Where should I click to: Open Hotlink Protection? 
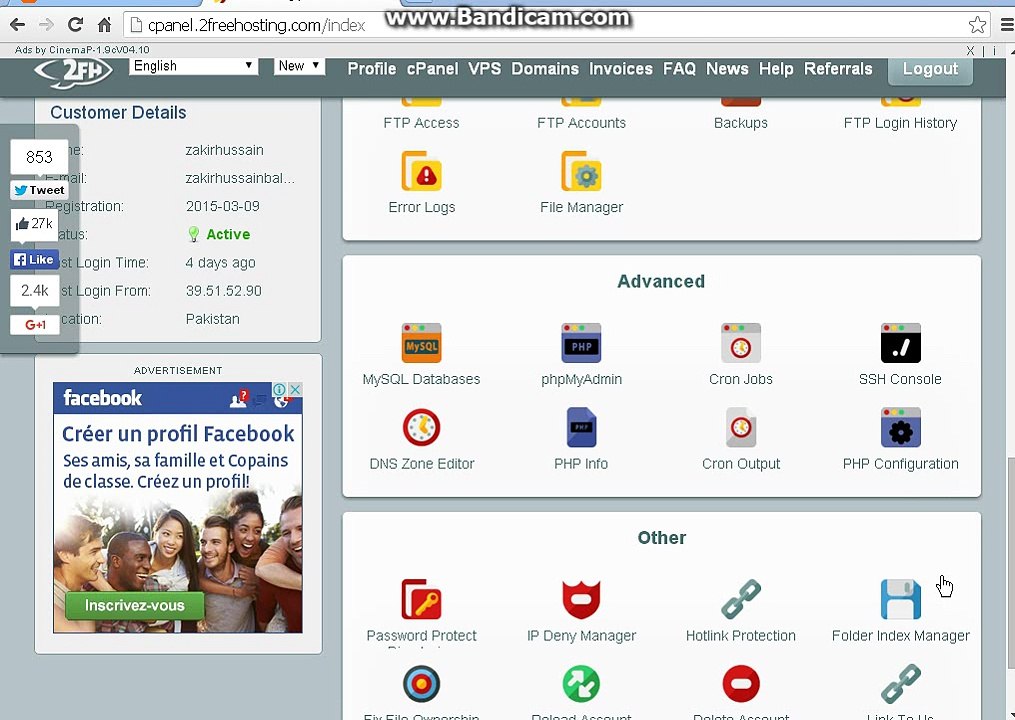click(x=741, y=600)
